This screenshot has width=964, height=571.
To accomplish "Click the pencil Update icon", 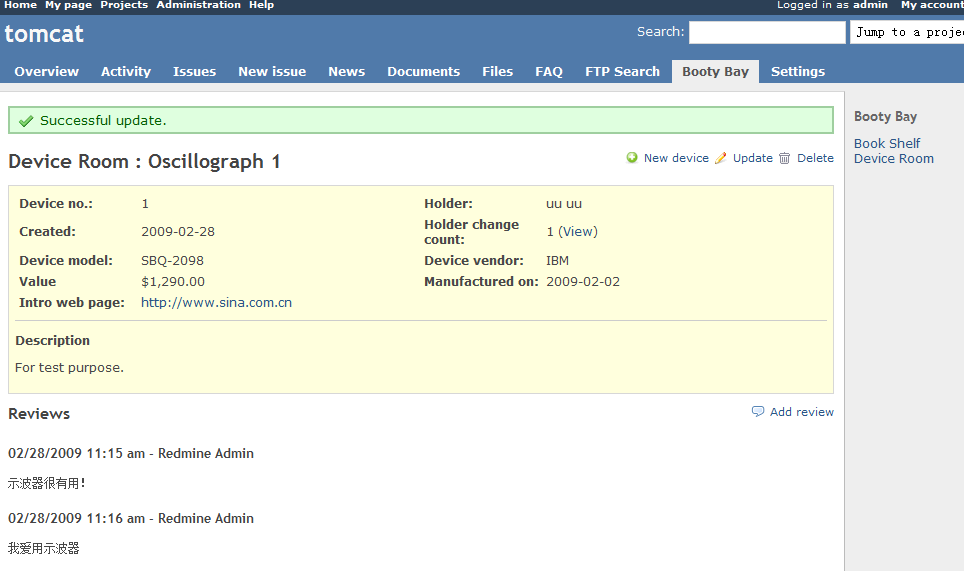I will [x=721, y=158].
